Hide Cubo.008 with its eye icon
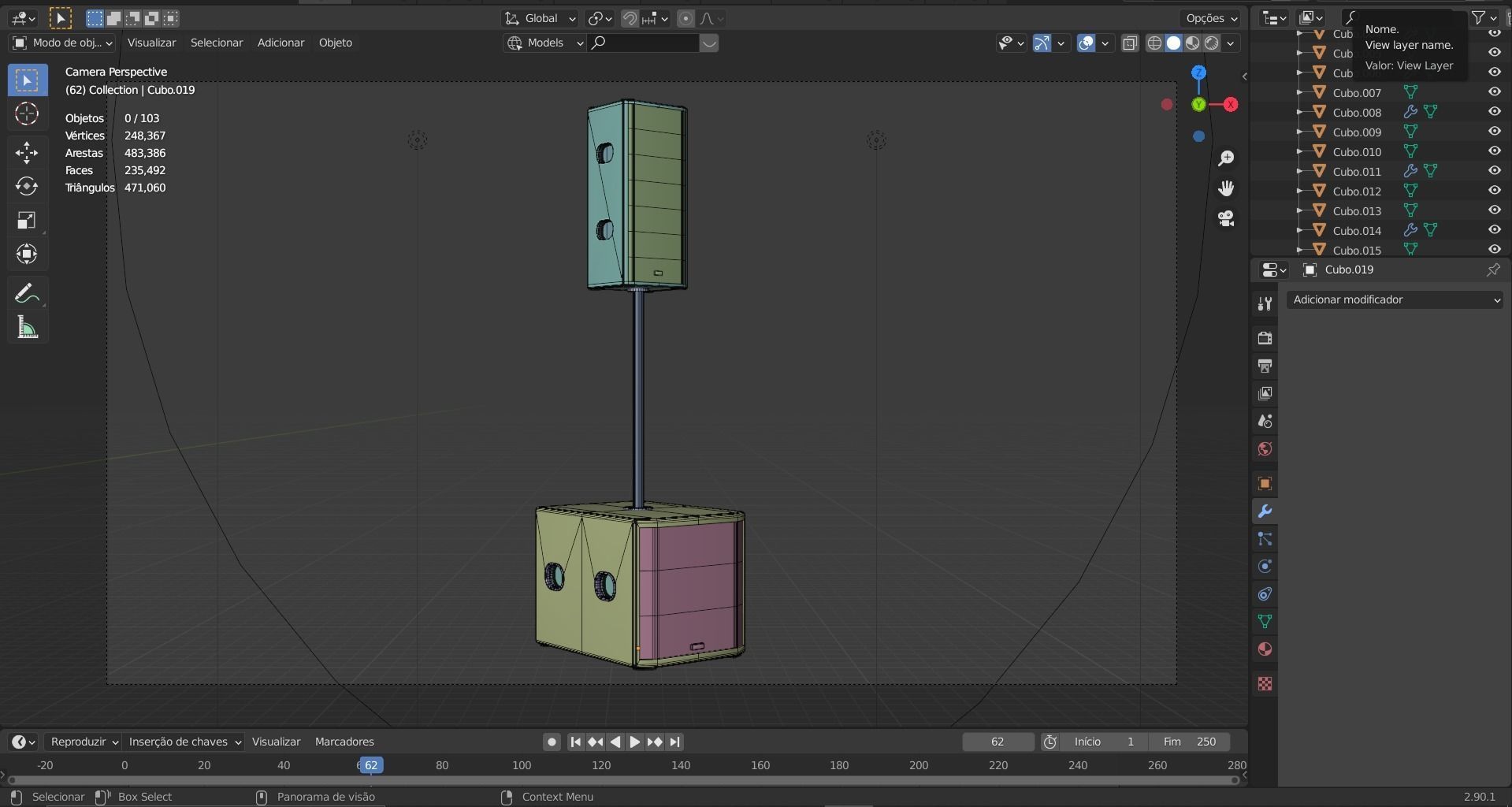This screenshot has width=1512, height=807. 1494,112
